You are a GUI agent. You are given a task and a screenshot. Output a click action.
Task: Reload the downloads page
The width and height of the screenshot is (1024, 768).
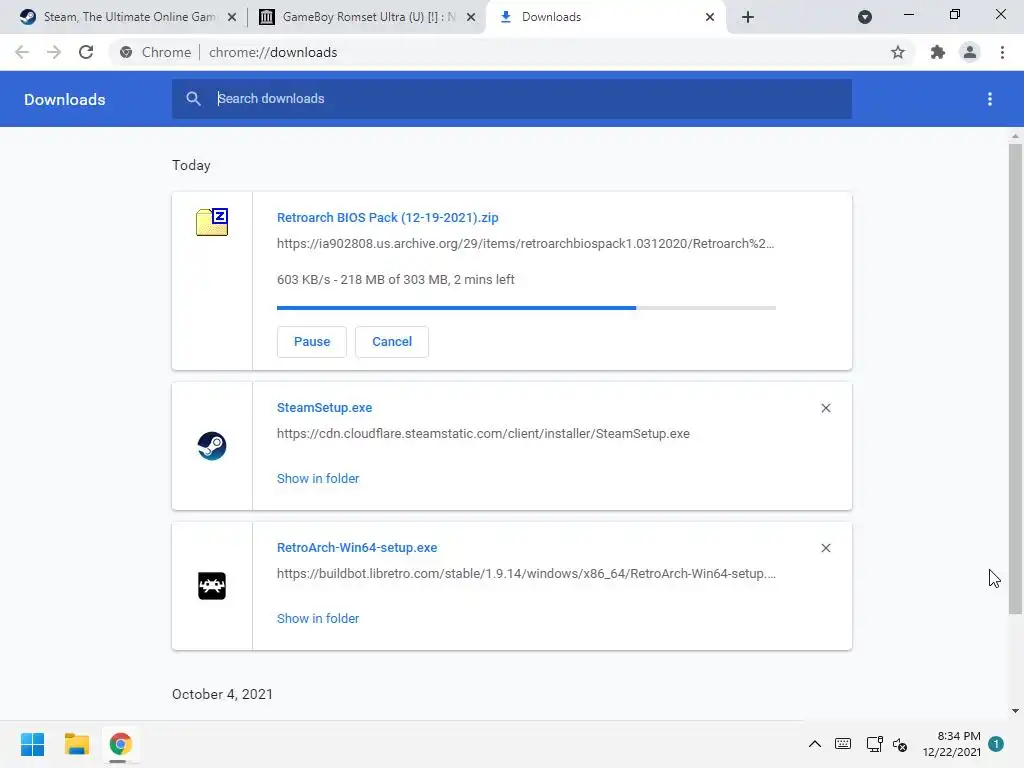86,52
